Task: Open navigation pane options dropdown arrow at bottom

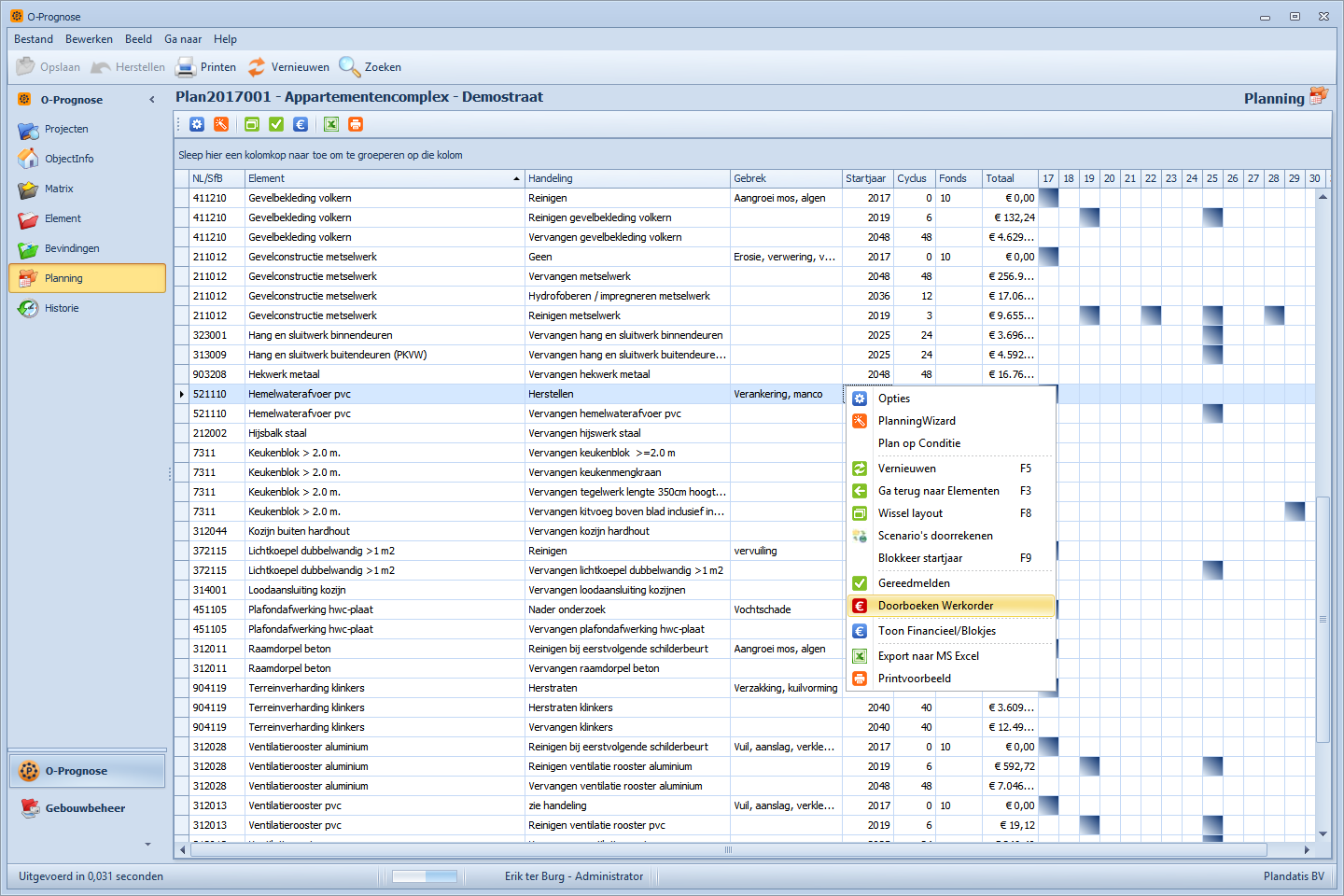Action: coord(148,845)
